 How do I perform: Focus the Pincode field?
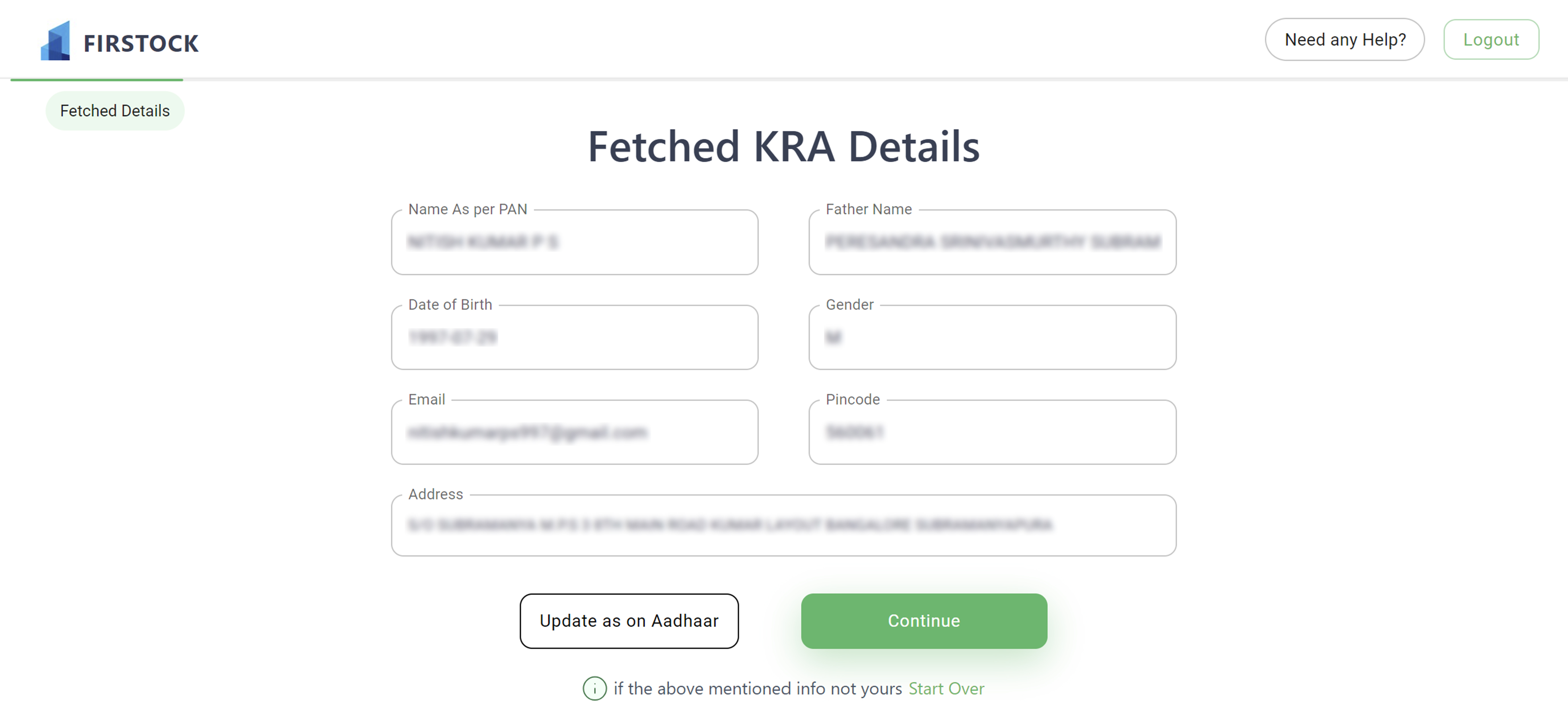click(x=992, y=432)
